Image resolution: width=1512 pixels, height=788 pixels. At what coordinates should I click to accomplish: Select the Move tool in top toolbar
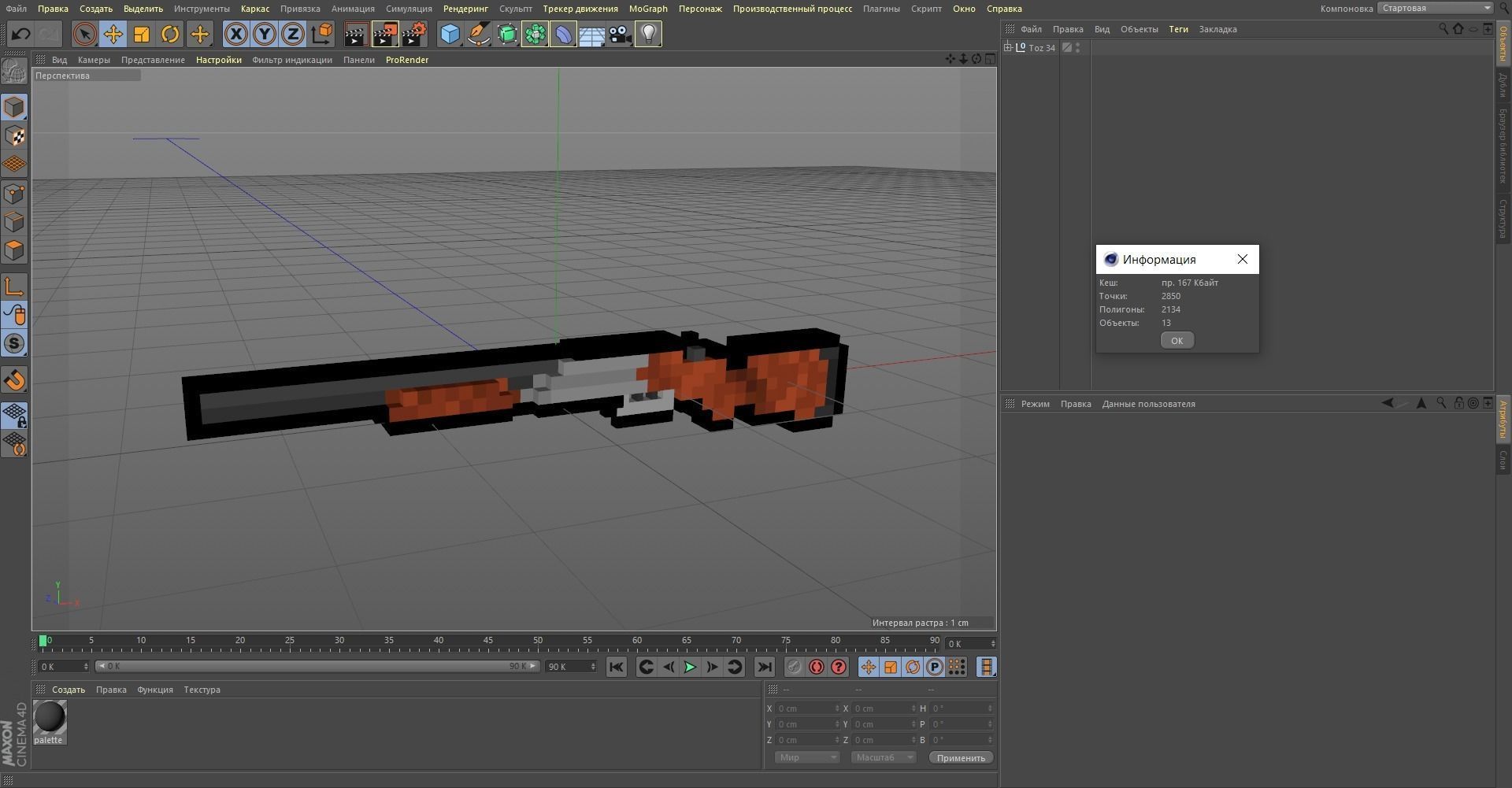click(113, 34)
